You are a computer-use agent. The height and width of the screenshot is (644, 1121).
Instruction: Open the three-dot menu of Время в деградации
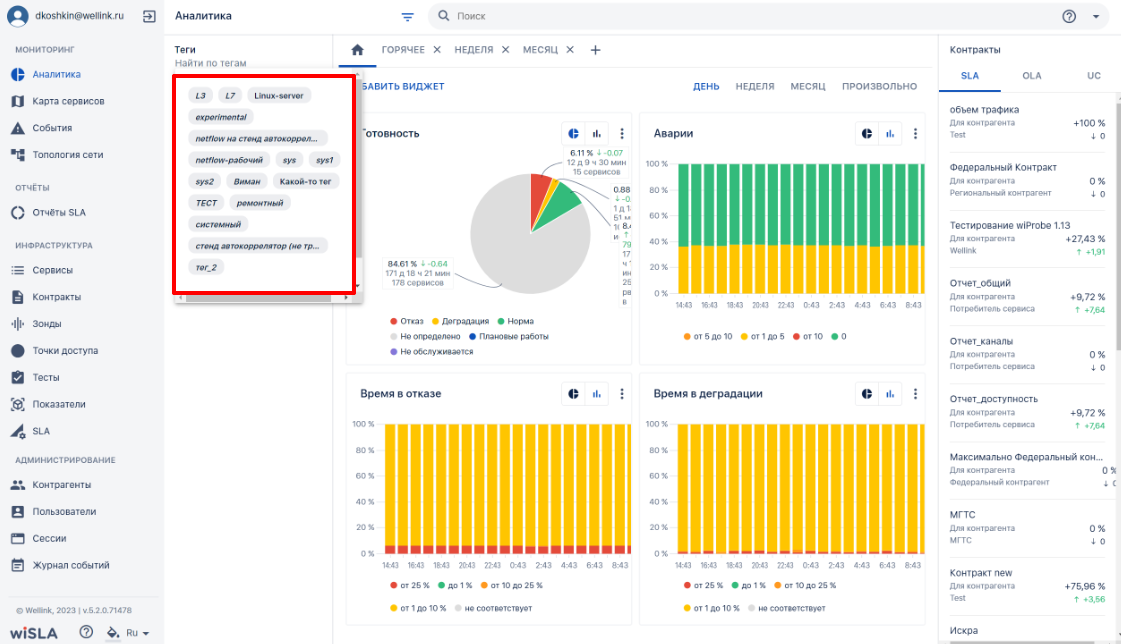[x=915, y=394]
